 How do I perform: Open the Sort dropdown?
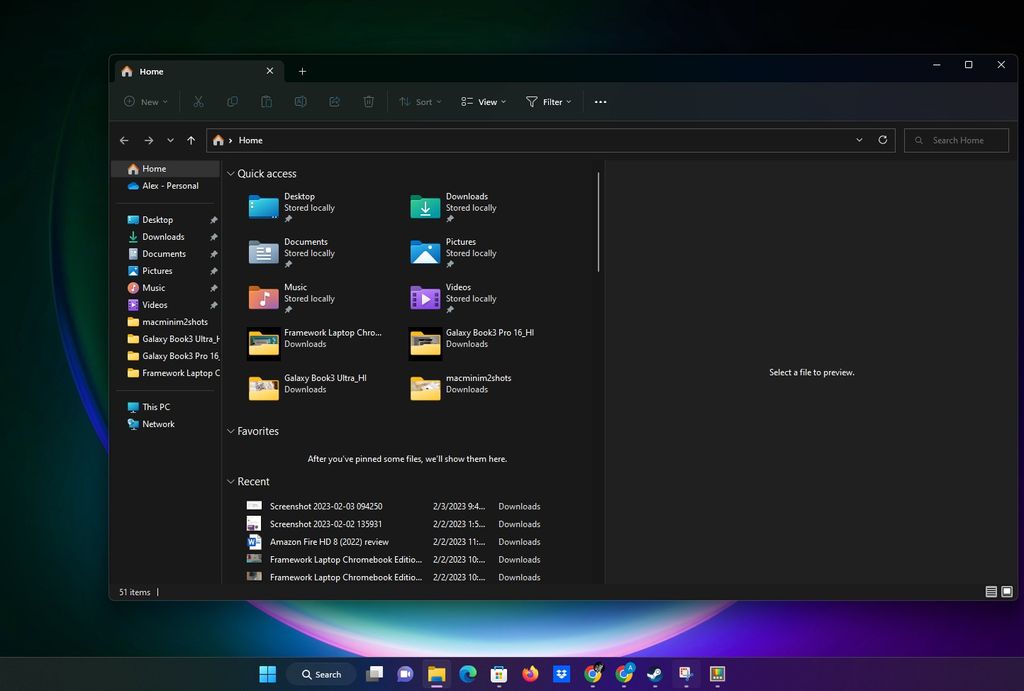[420, 101]
